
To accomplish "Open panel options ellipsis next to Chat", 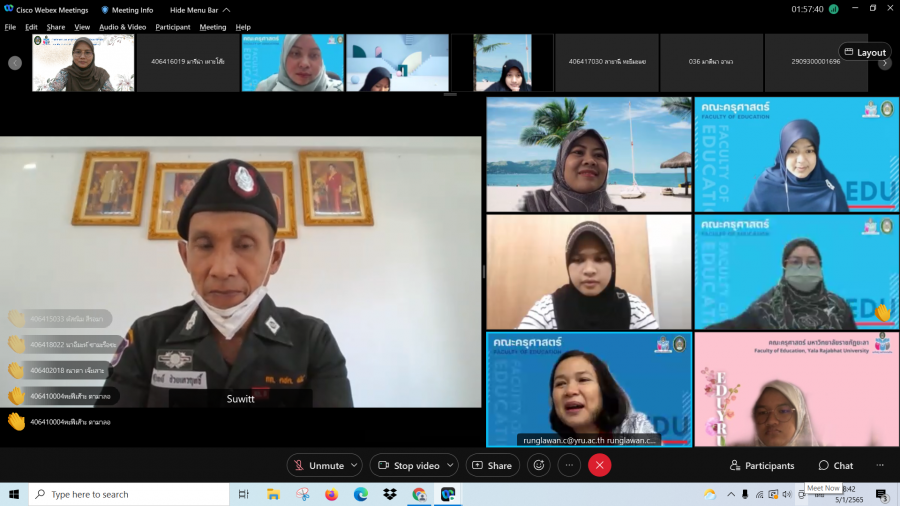I will [x=880, y=465].
